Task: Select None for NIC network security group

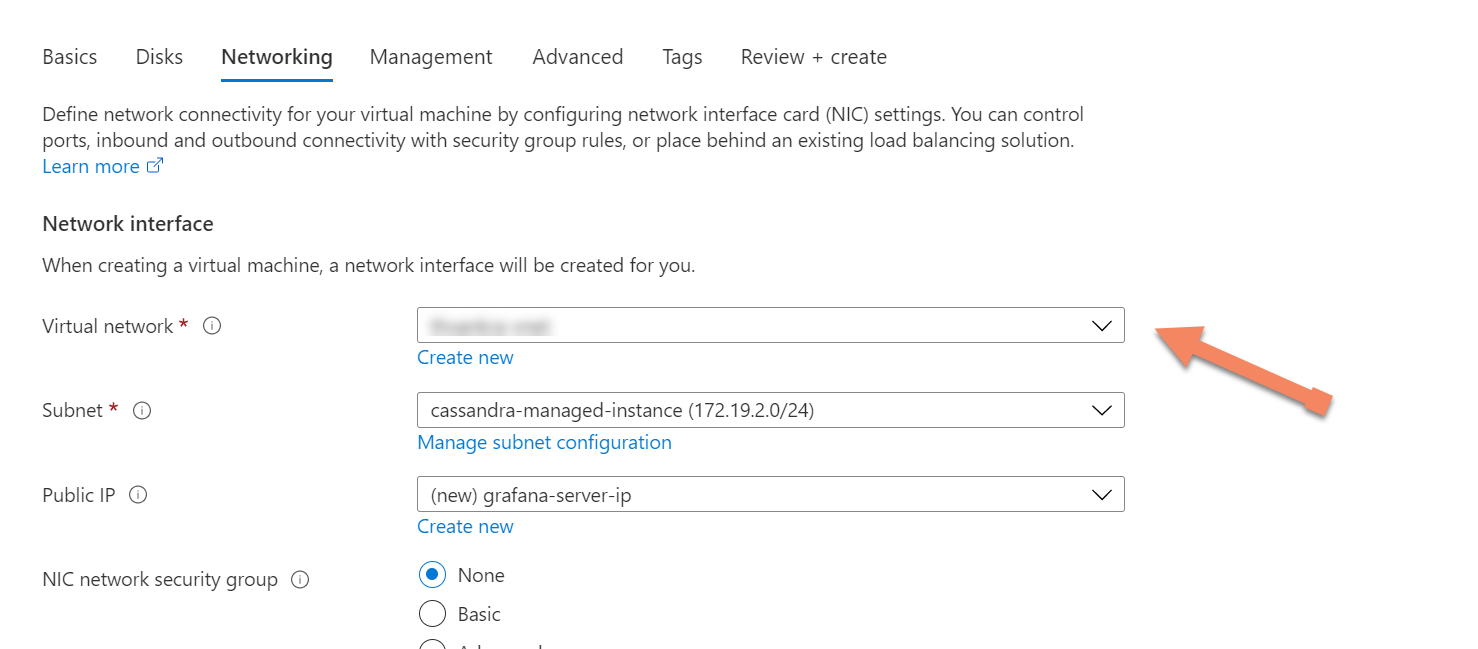Action: [x=432, y=575]
